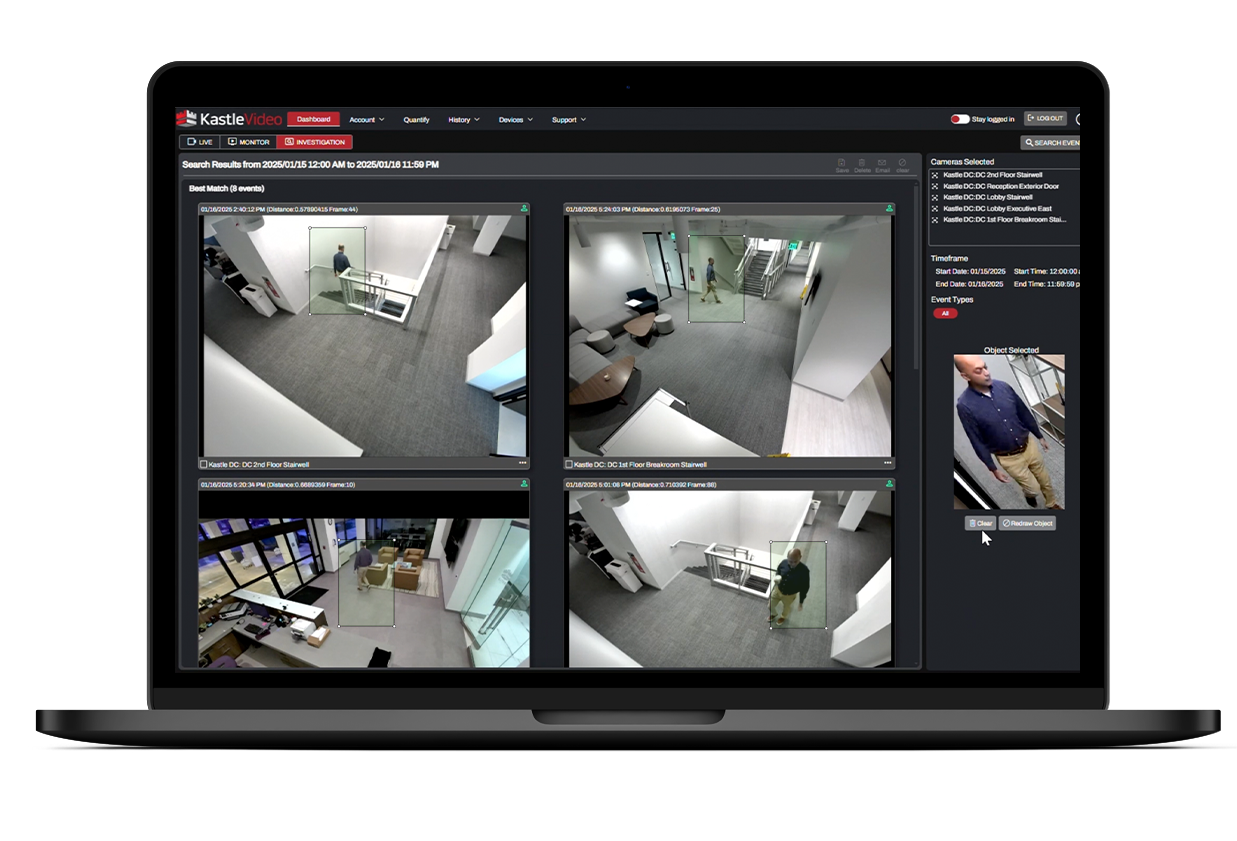
Task: Remove Kastle DC:DC Lobby Executive East camera
Action: pos(935,208)
